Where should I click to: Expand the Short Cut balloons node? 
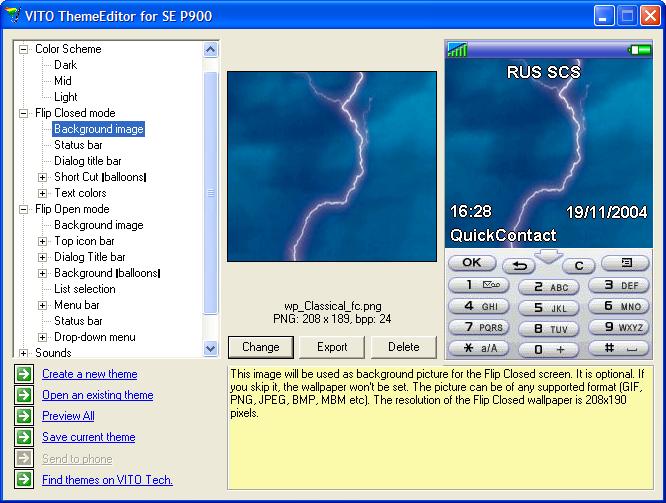tap(42, 177)
